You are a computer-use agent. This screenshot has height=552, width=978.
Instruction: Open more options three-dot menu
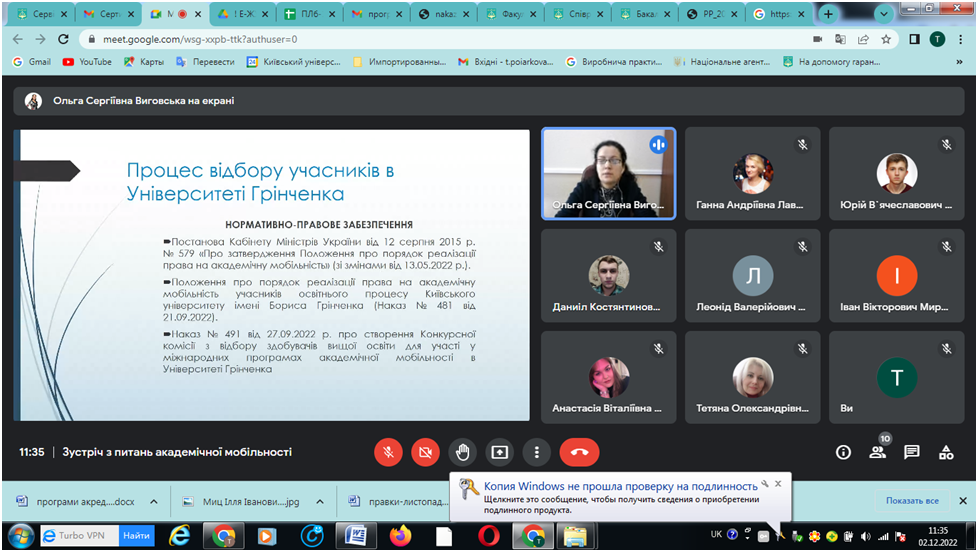click(x=537, y=452)
